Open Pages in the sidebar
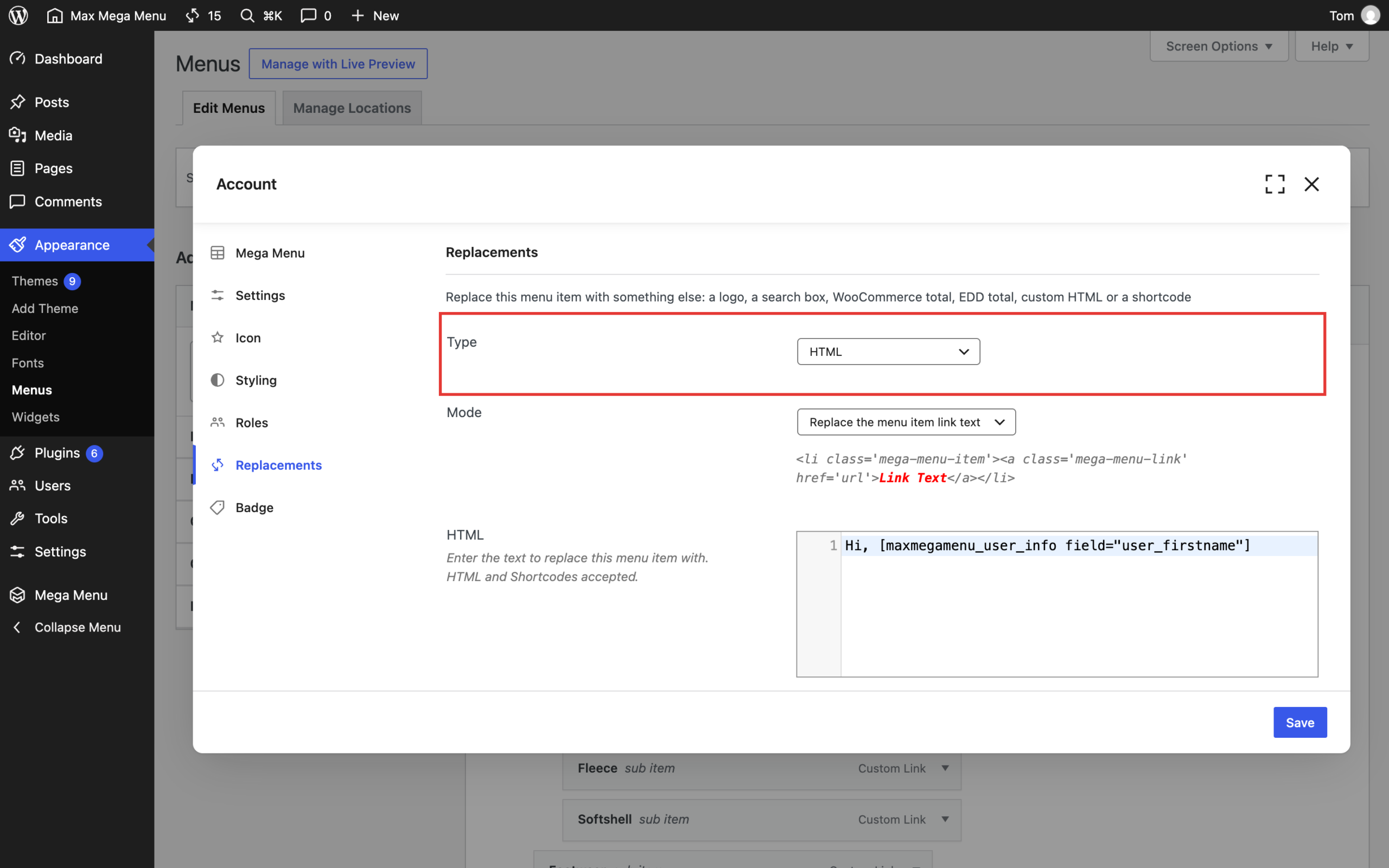The image size is (1389, 868). tap(77, 168)
